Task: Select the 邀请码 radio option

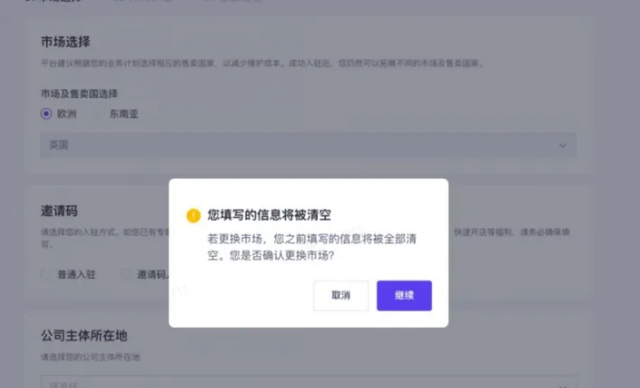Action: tap(126, 275)
